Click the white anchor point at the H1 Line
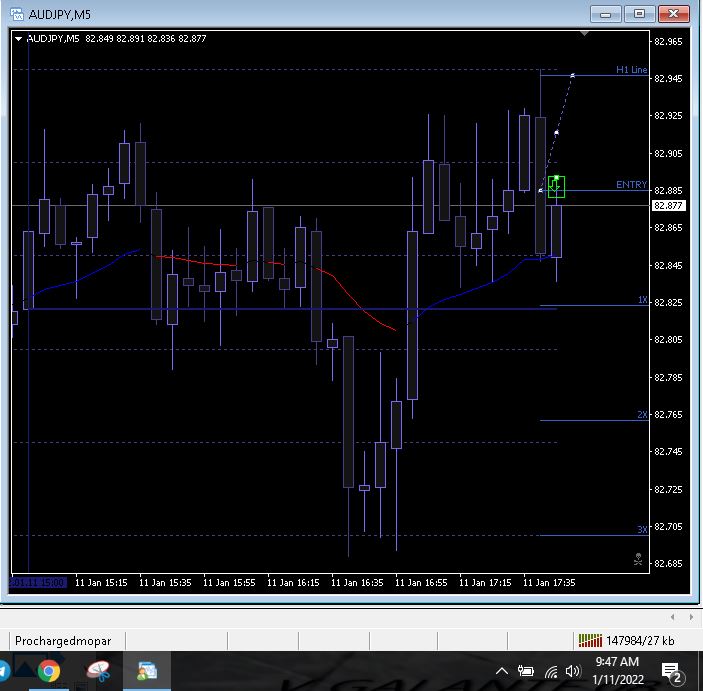Viewport: 703px width, 691px height. coord(573,75)
